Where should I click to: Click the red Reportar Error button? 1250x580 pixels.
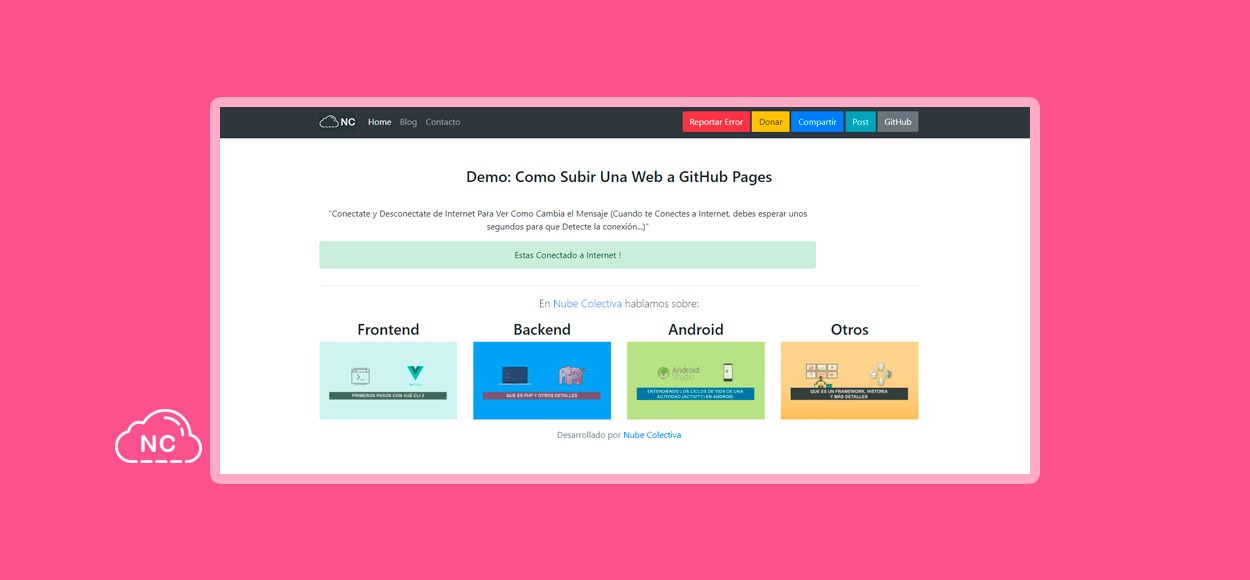pyautogui.click(x=716, y=122)
